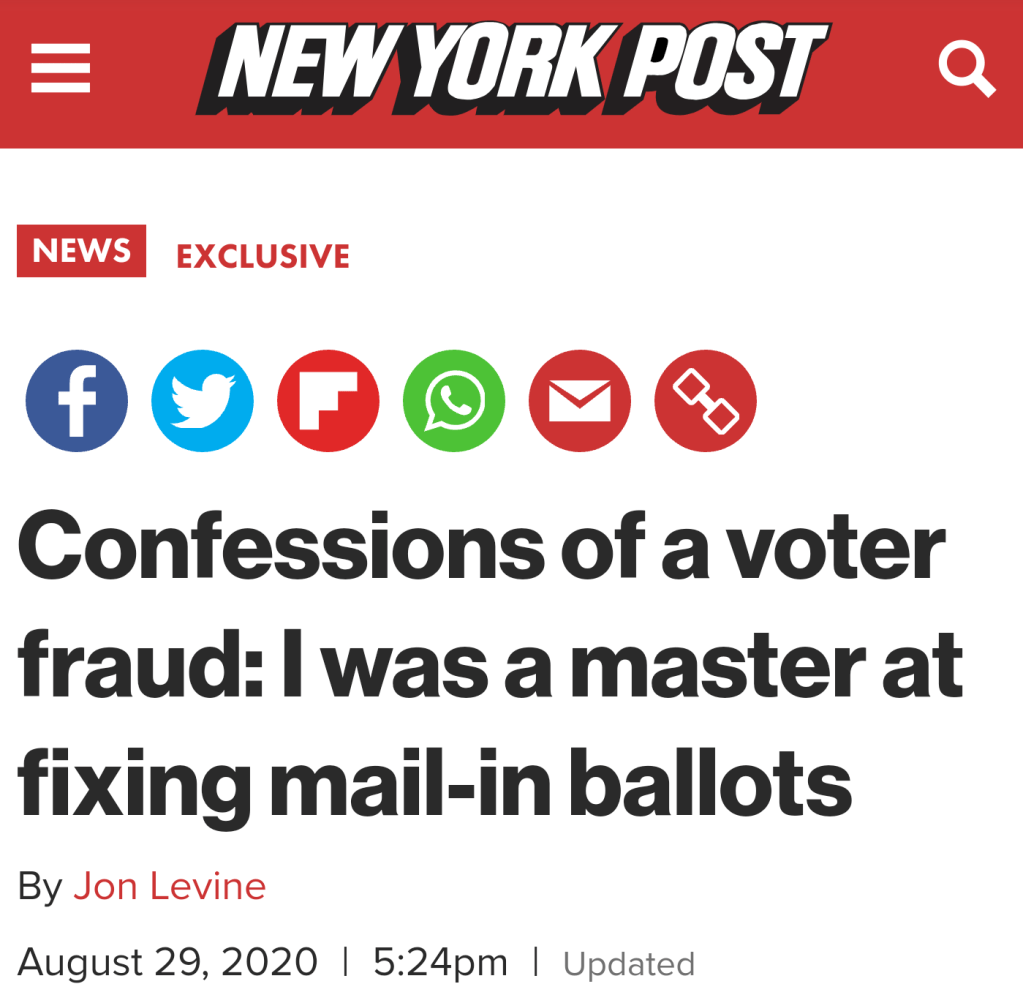The image size is (1023, 1003).
Task: Share the article to Flipboard
Action: (328, 400)
